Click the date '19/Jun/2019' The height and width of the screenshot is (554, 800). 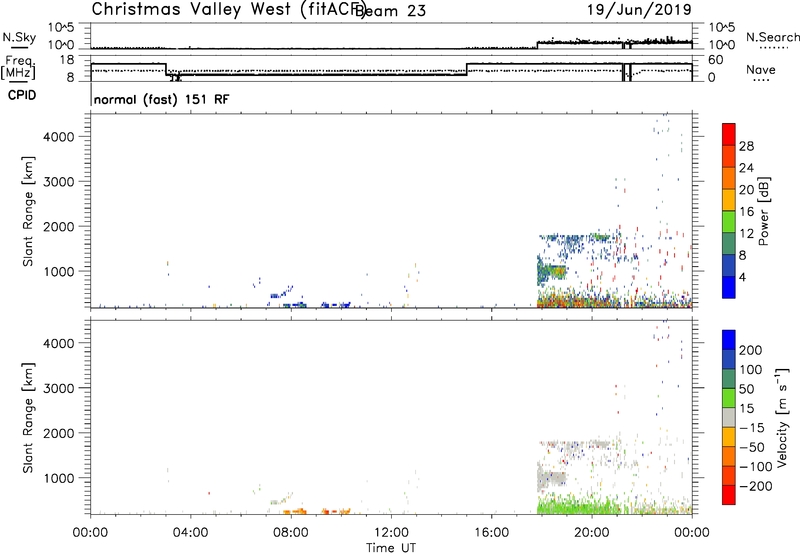(x=639, y=10)
